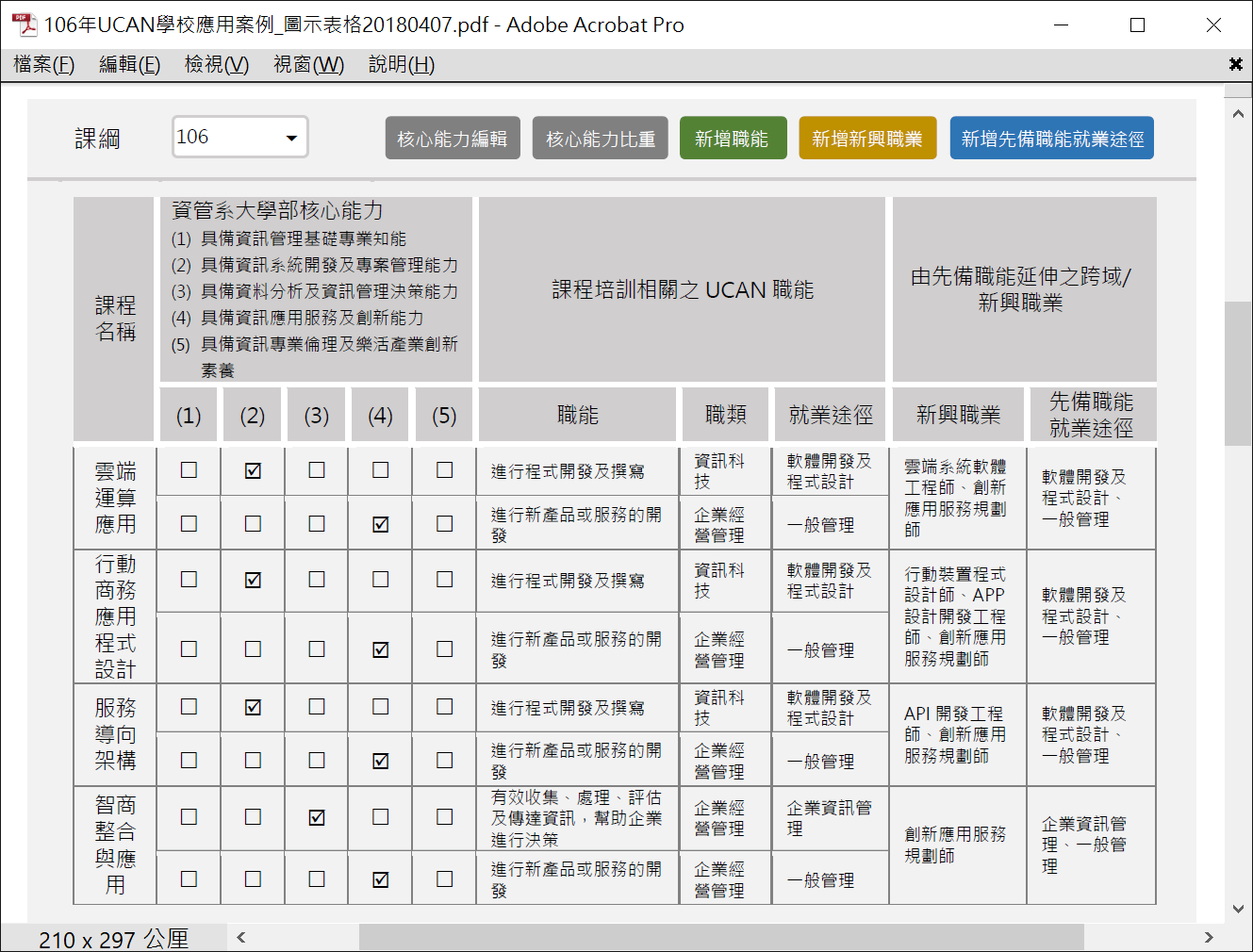This screenshot has width=1253, height=952.
Task: Click the 職類 column header
Action: (x=726, y=415)
